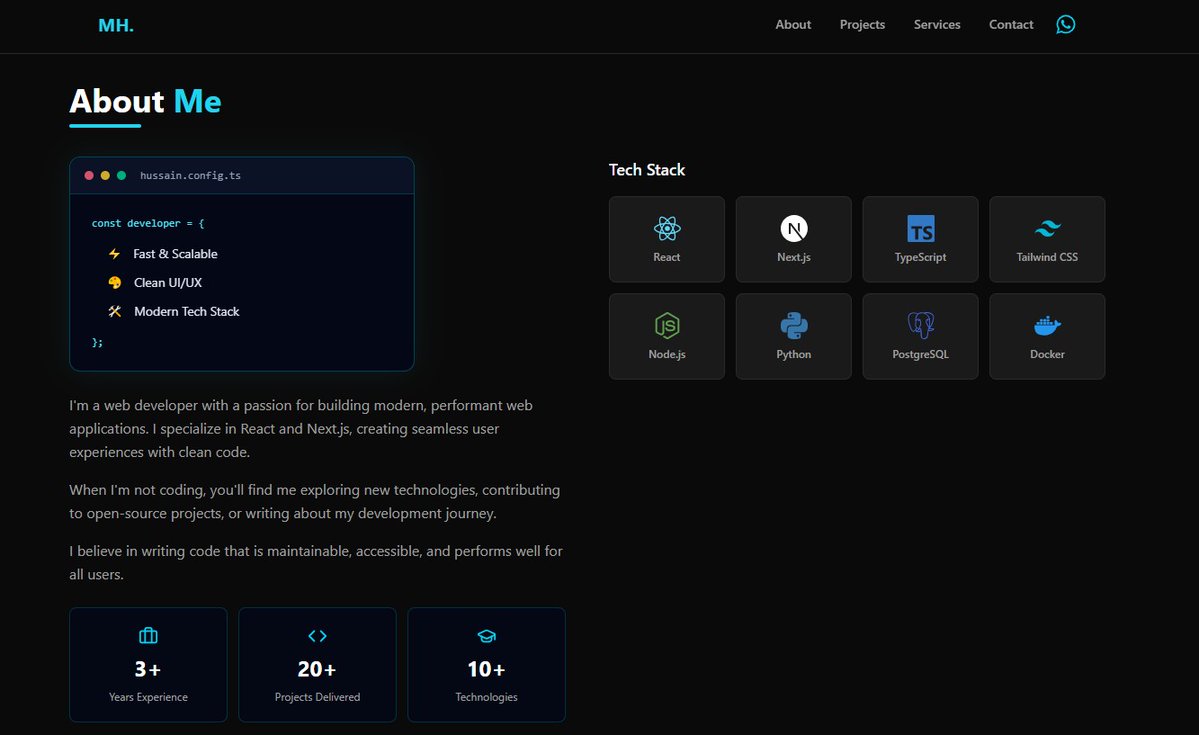Click paragraph starting "When I'm not coding"
This screenshot has width=1199, height=735.
click(314, 501)
